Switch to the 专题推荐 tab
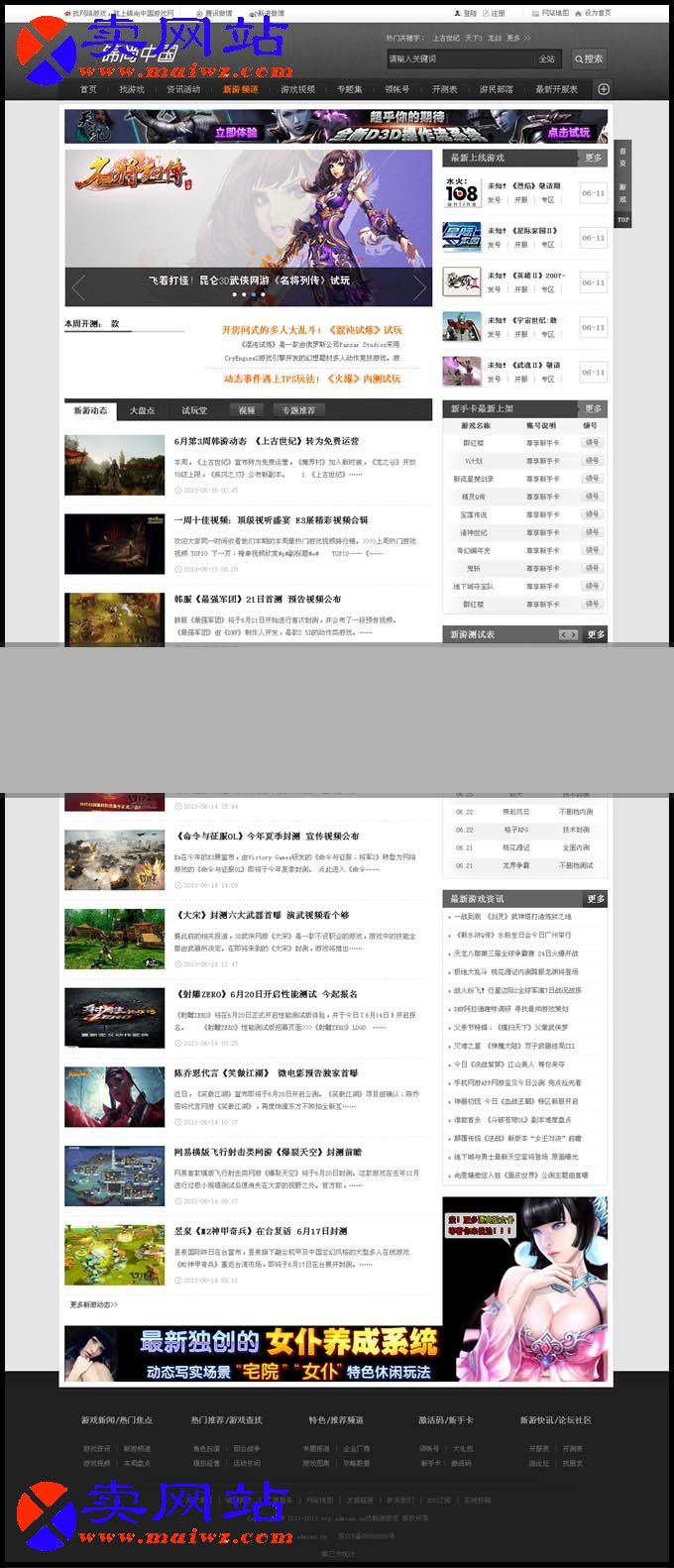 298,410
